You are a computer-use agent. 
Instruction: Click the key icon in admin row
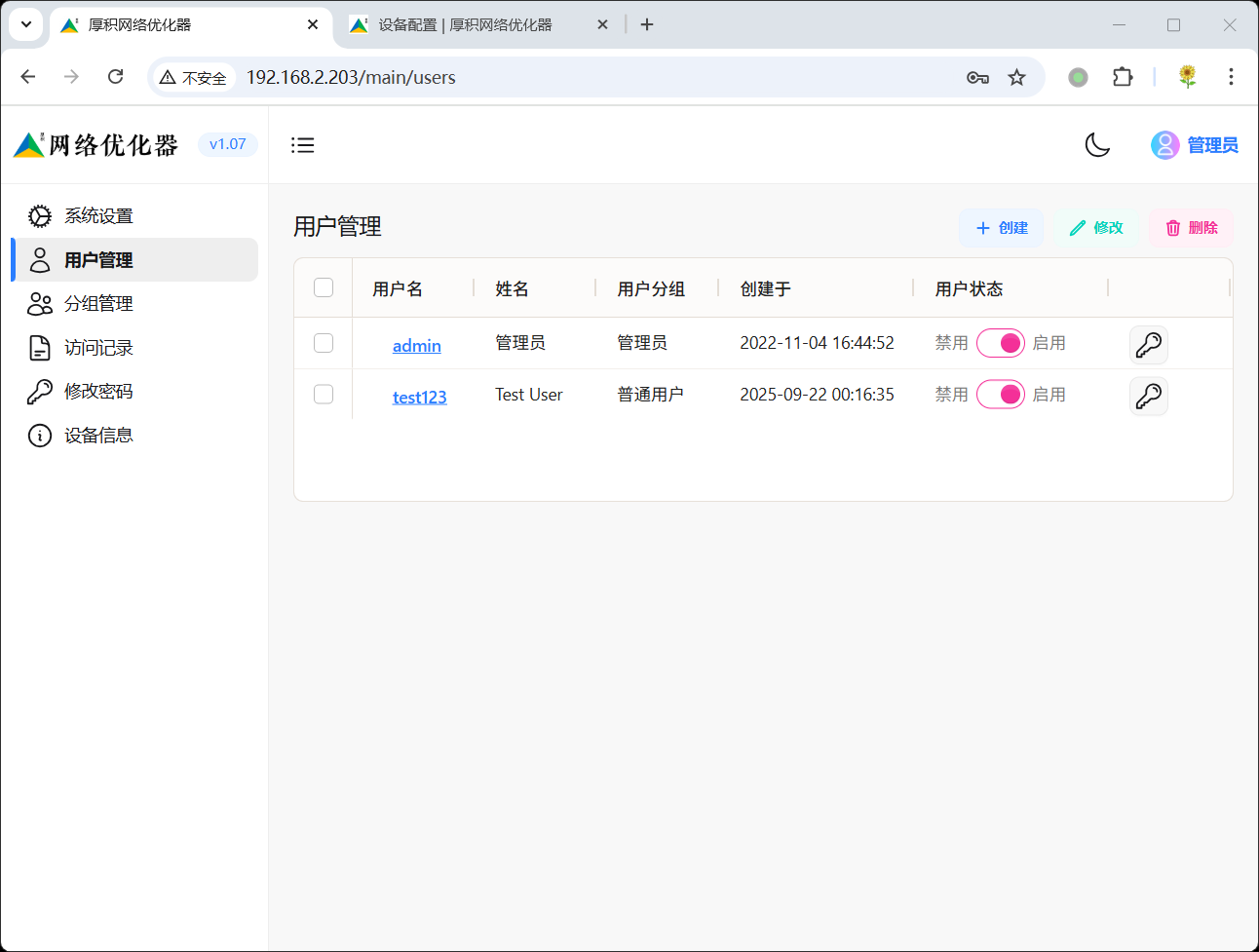click(1148, 345)
